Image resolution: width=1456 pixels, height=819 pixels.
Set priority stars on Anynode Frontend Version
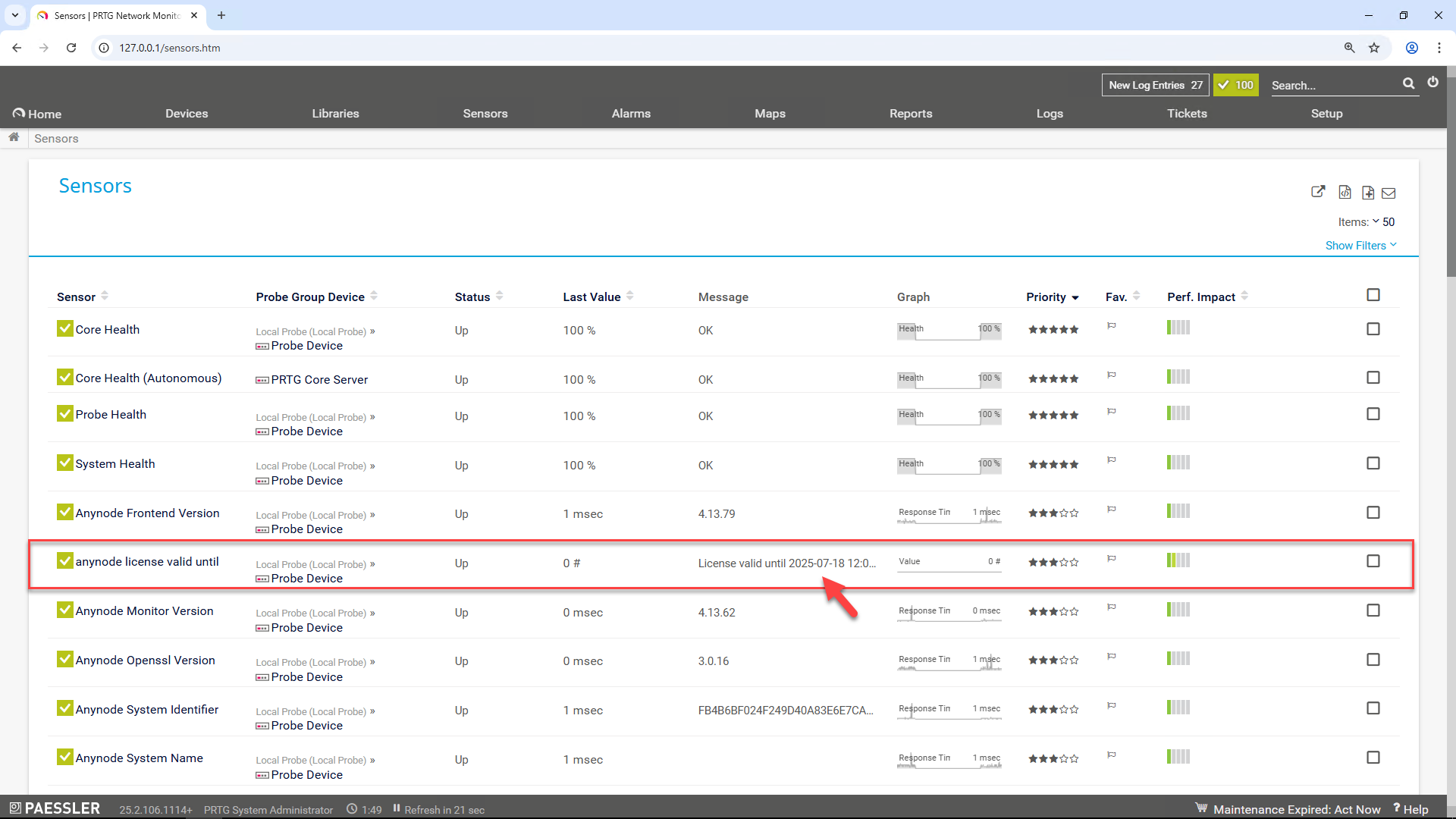(1053, 513)
